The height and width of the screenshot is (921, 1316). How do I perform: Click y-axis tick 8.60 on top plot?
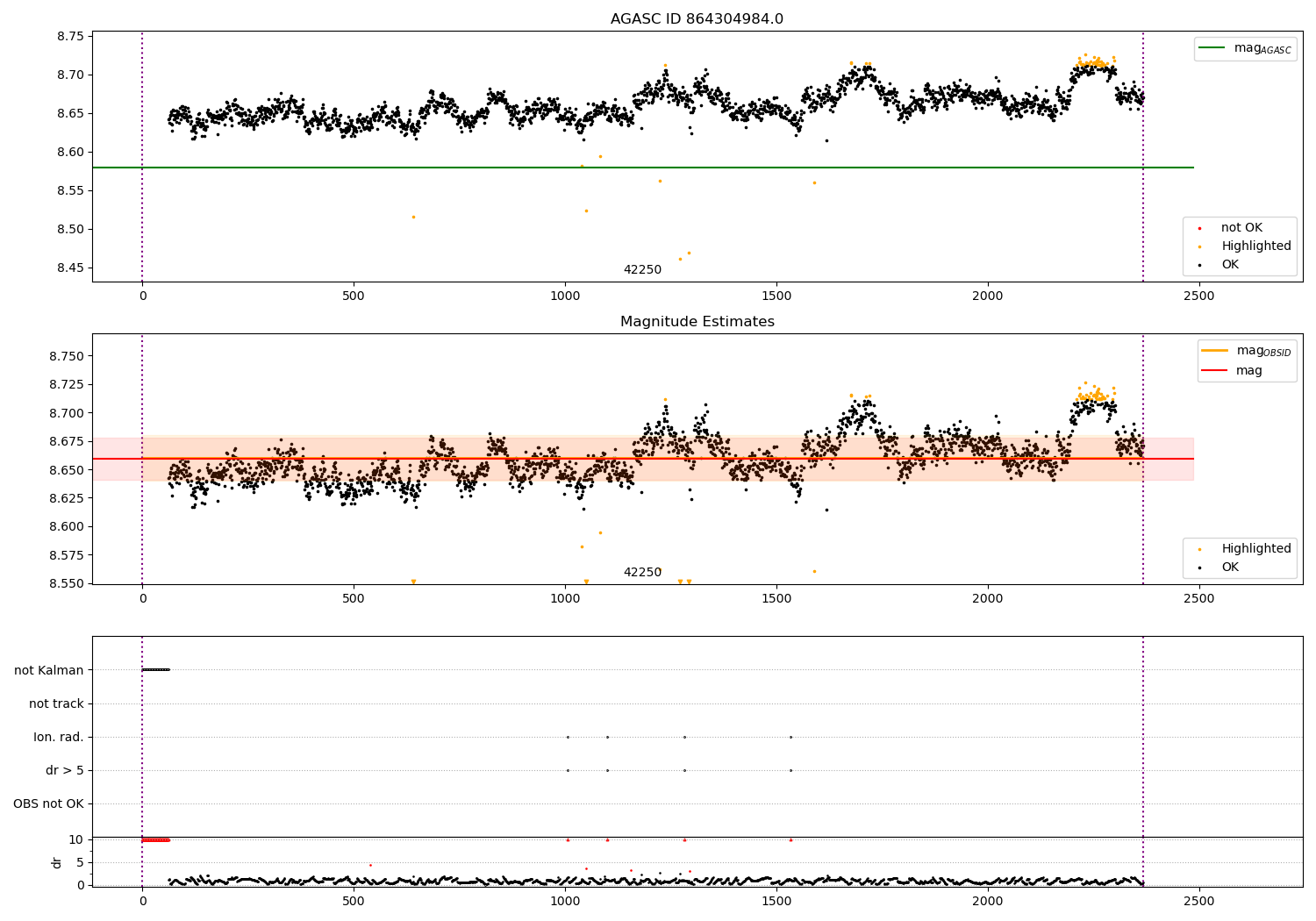coord(71,152)
